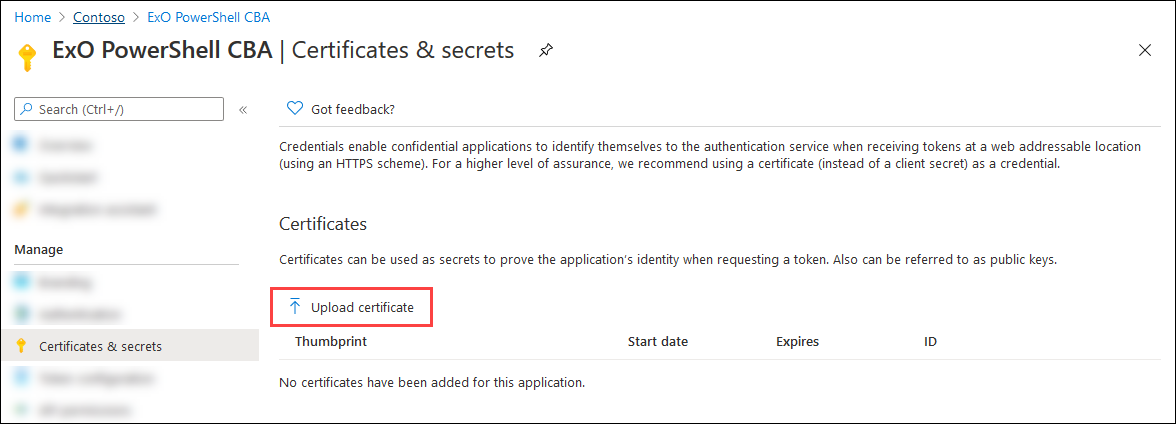Navigate to ExO PowerShell CBA breadcrumb
This screenshot has height=424, width=1176.
click(x=207, y=17)
